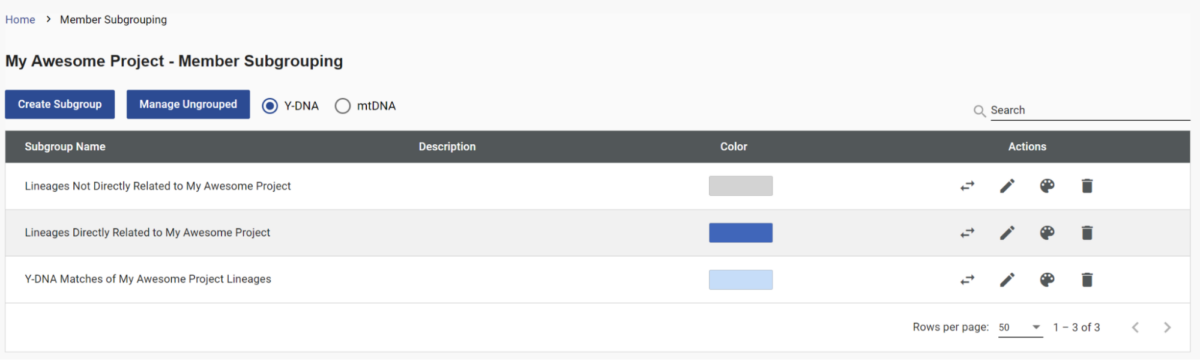This screenshot has width=1200, height=360.
Task: Delete the Lineages Directly Related subgroup
Action: click(1087, 233)
